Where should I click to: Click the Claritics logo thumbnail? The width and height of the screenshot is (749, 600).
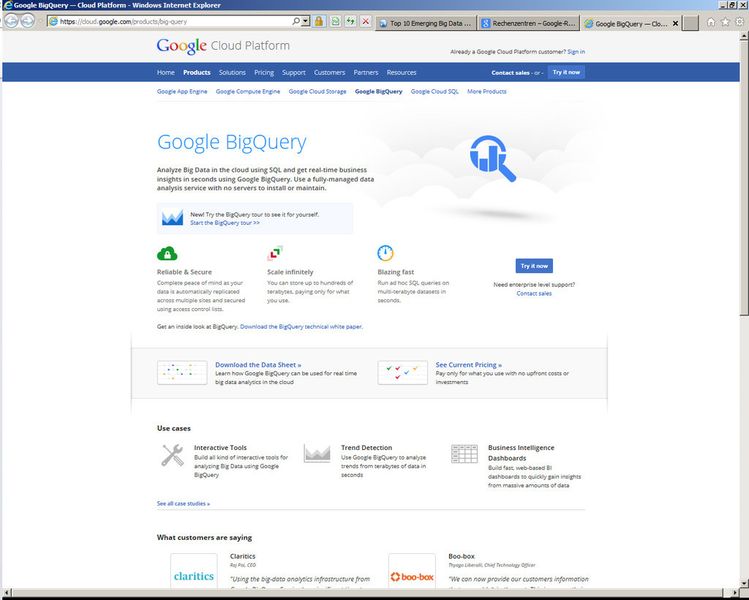(x=194, y=571)
